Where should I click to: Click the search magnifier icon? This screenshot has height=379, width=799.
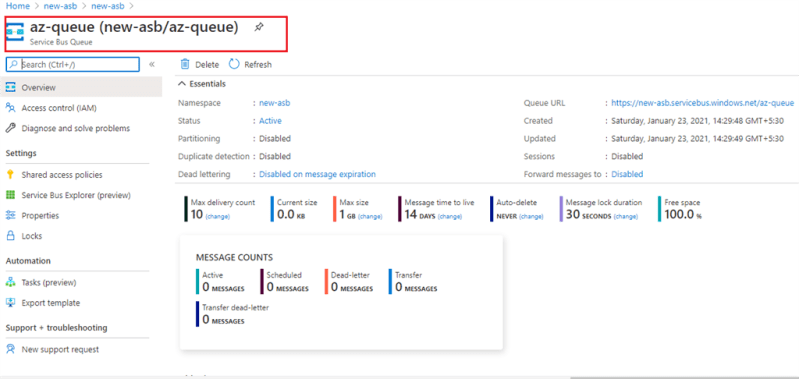(x=14, y=65)
